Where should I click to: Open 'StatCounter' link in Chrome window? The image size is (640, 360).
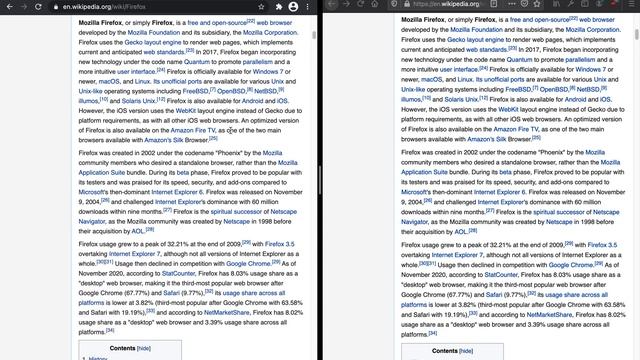pos(178,273)
